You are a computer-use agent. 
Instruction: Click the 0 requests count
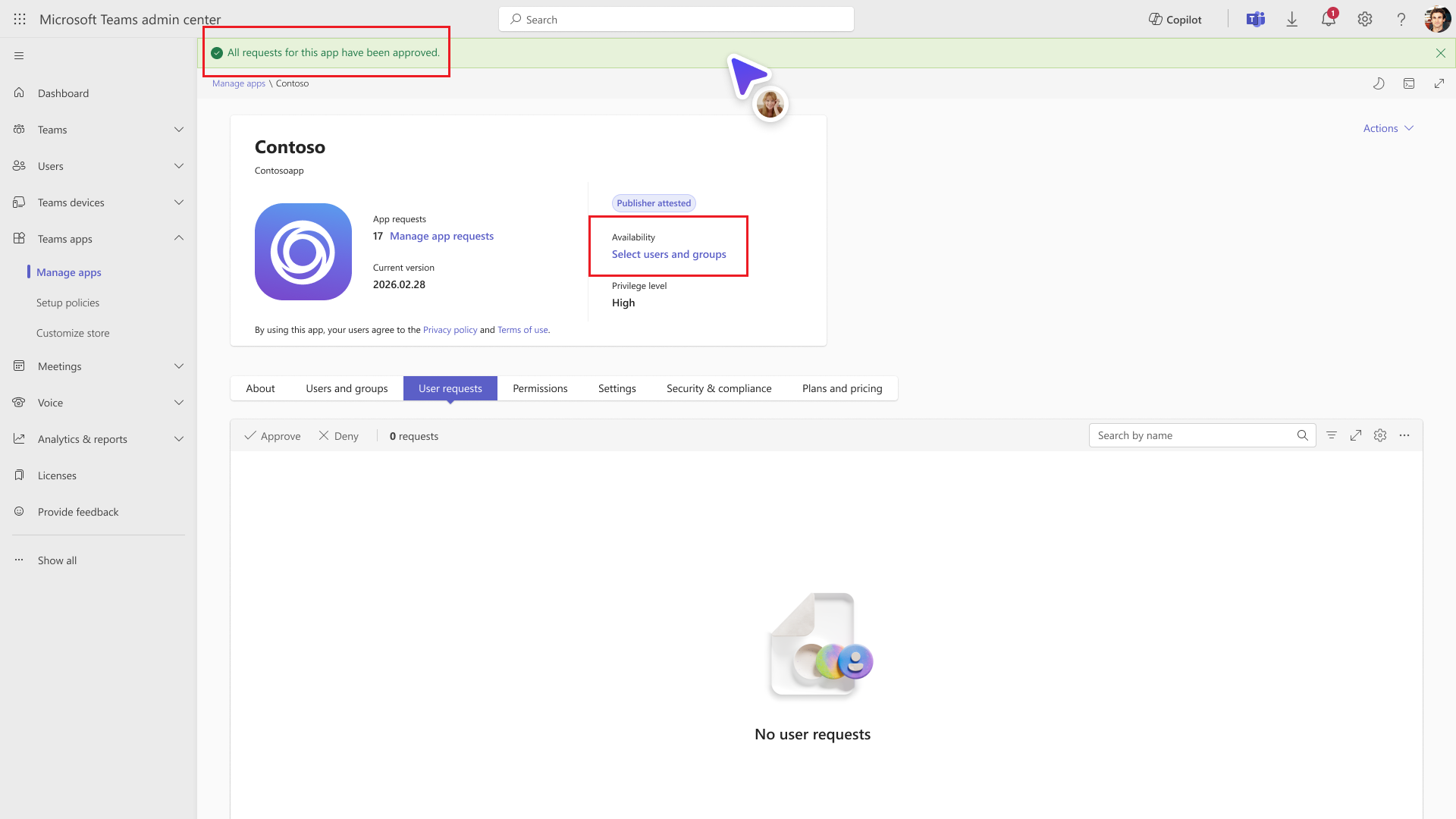click(x=414, y=436)
